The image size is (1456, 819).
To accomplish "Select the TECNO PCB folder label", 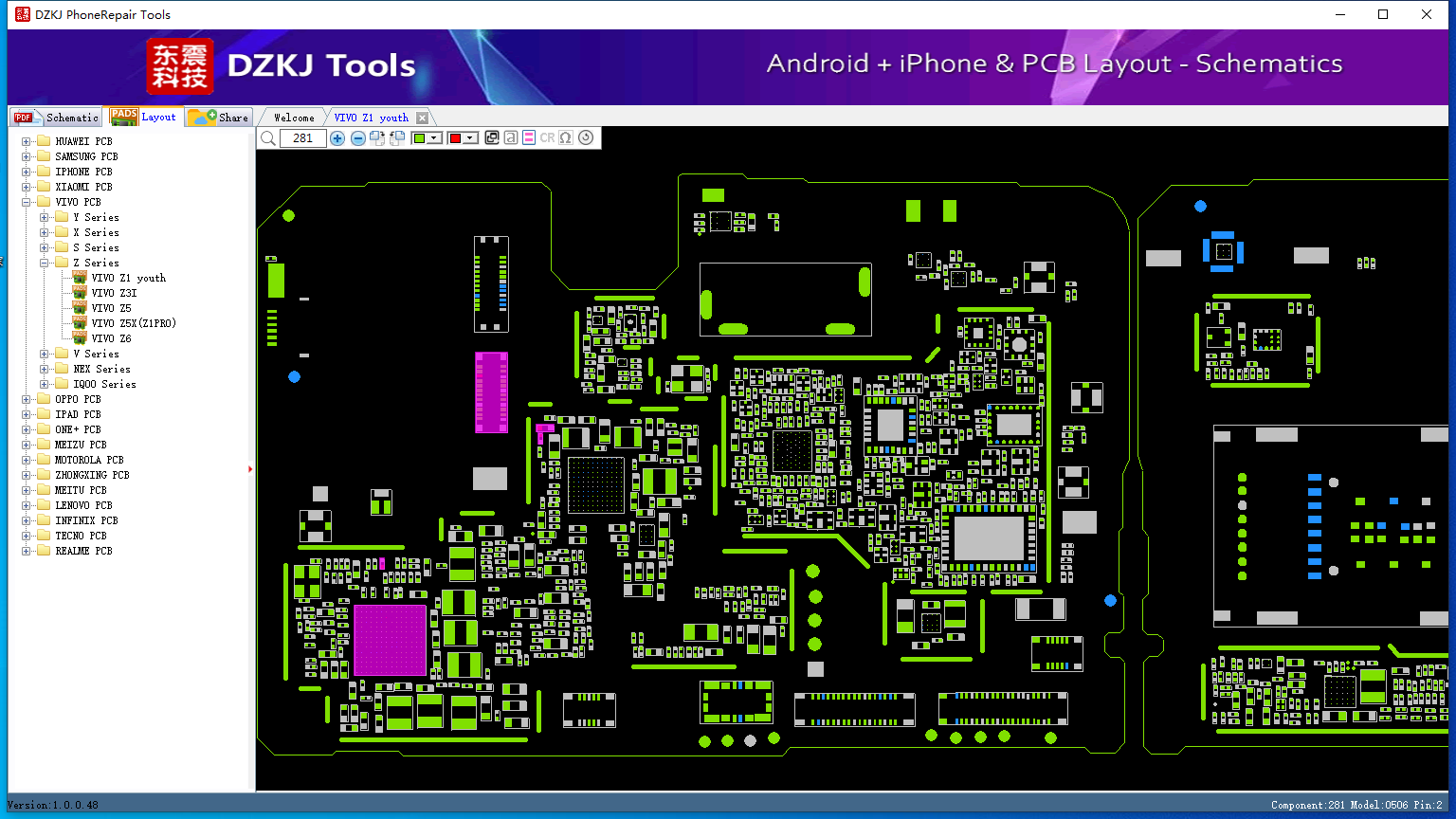I will [81, 536].
